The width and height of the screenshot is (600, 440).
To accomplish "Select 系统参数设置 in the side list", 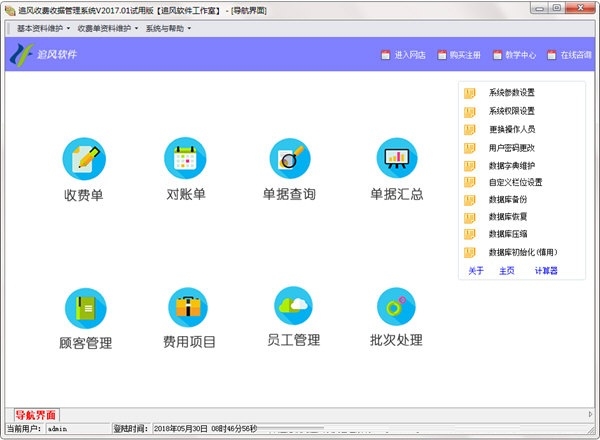I will (511, 93).
